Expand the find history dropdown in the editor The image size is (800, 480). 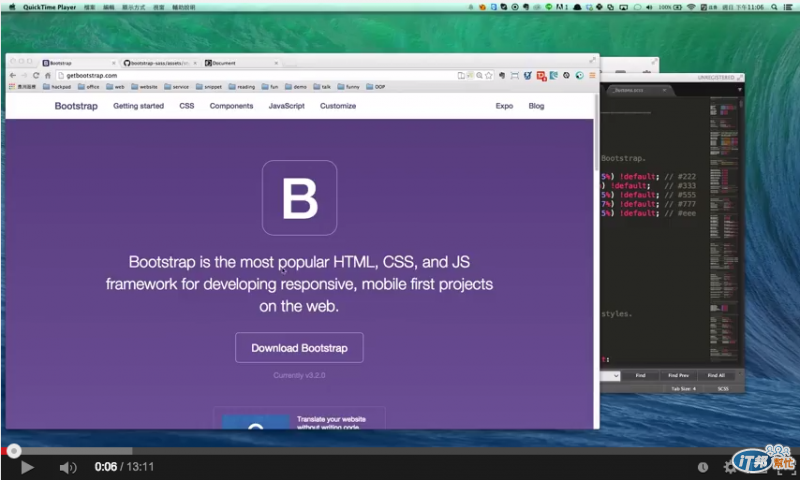(616, 376)
